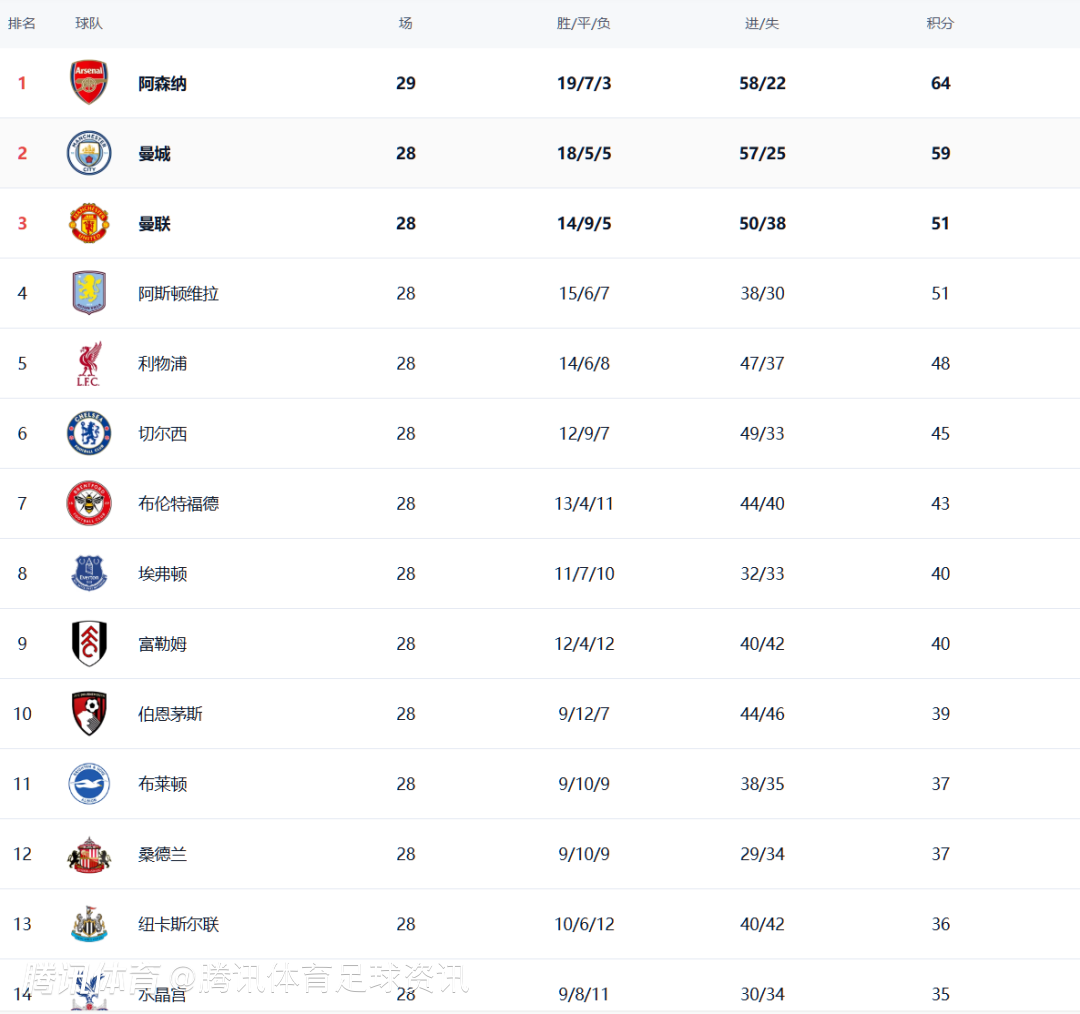The height and width of the screenshot is (1014, 1080).
Task: Click the Brentford bee crest
Action: (89, 503)
